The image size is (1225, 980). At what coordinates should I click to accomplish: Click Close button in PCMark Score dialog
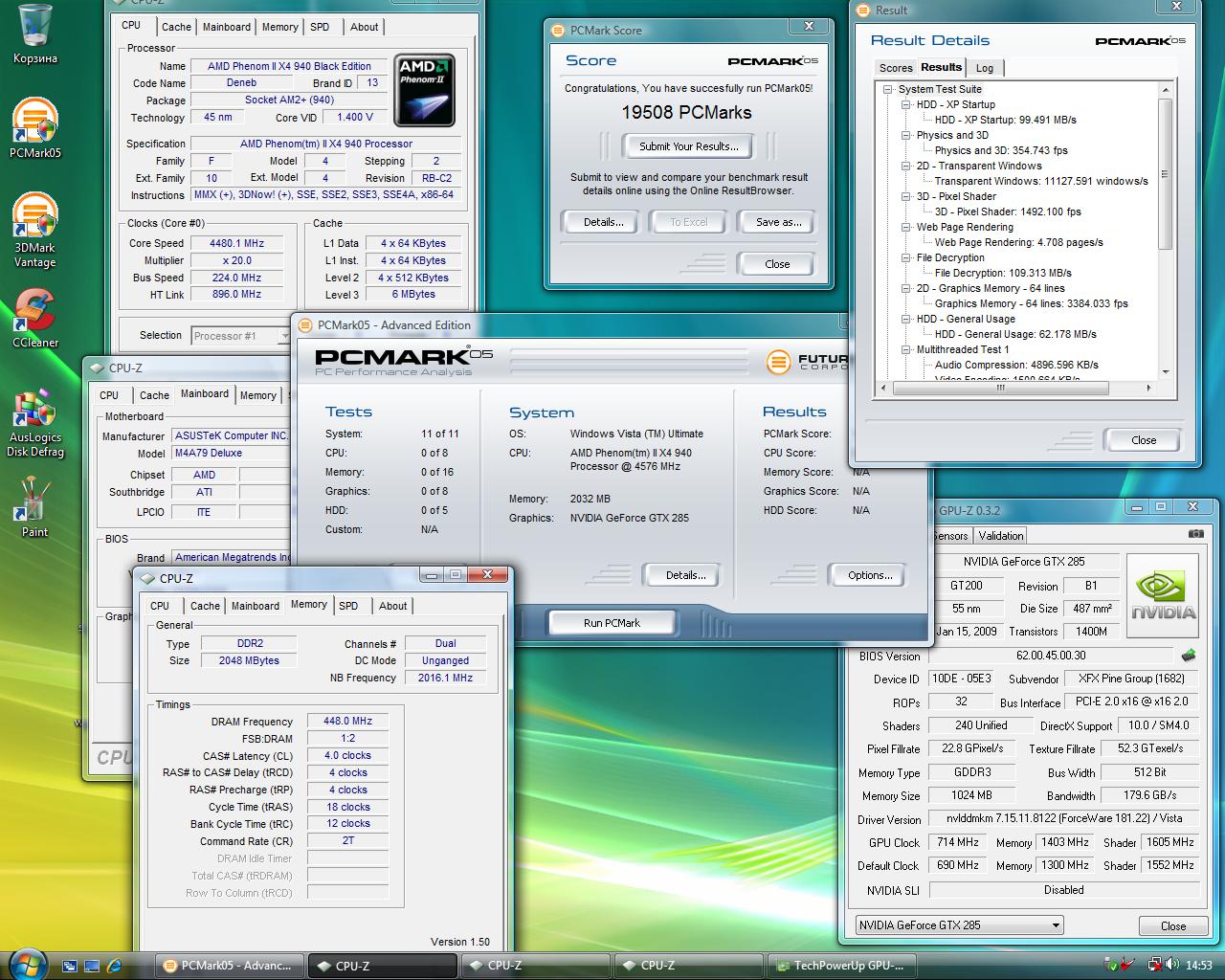pyautogui.click(x=777, y=264)
